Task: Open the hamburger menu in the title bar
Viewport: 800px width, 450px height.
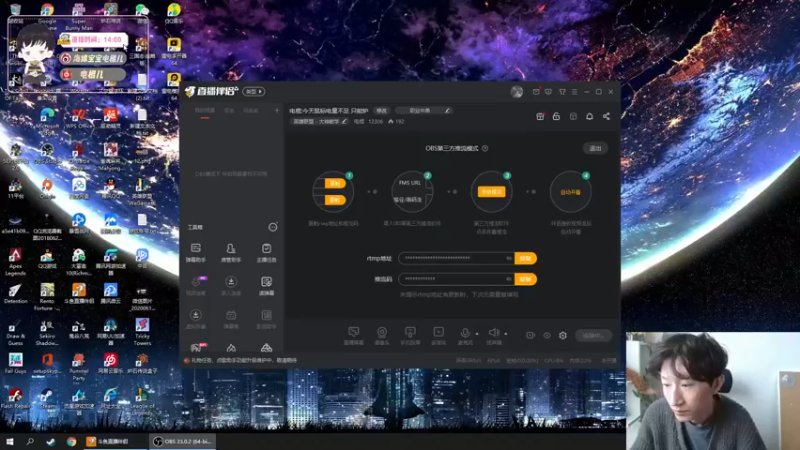Action: click(x=574, y=92)
